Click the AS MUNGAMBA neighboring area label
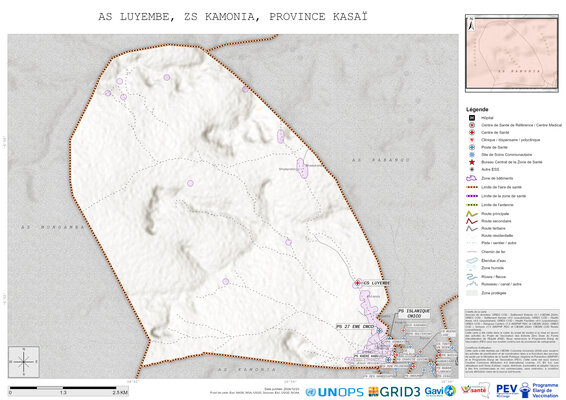The width and height of the screenshot is (566, 400). [53, 227]
